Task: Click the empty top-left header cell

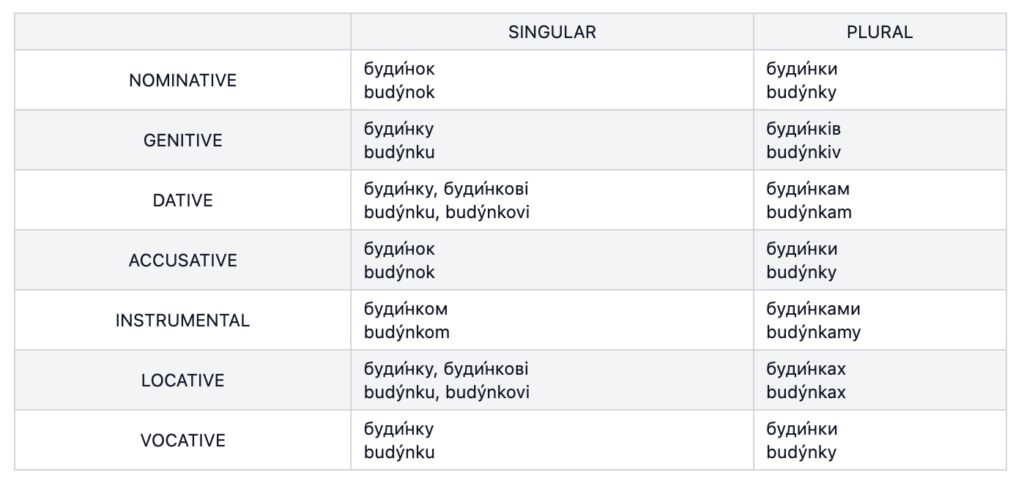Action: [182, 32]
